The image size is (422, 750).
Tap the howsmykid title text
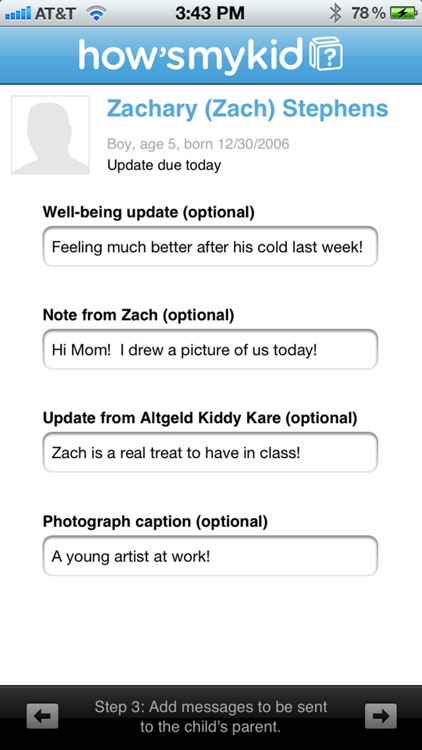pos(191,55)
